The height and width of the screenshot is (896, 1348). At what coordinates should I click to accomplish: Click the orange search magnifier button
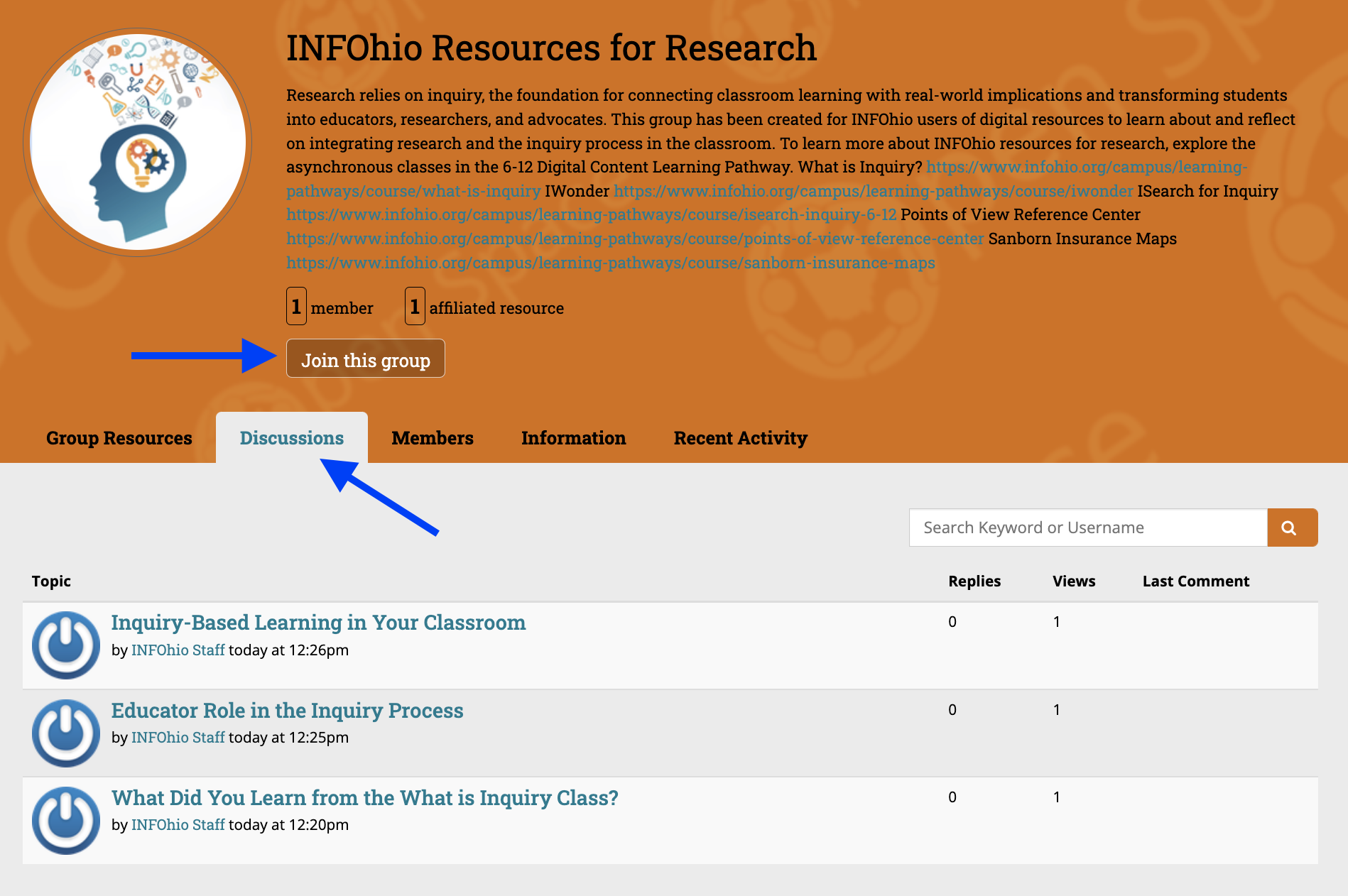coord(1292,528)
